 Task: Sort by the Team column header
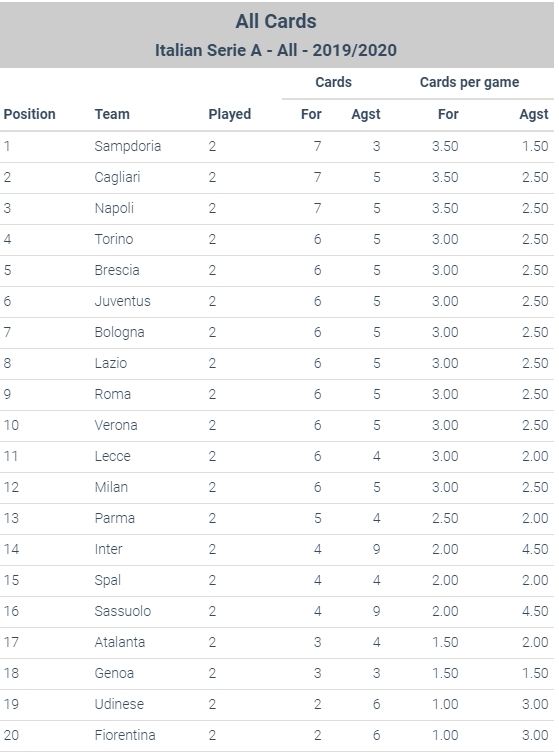(112, 114)
